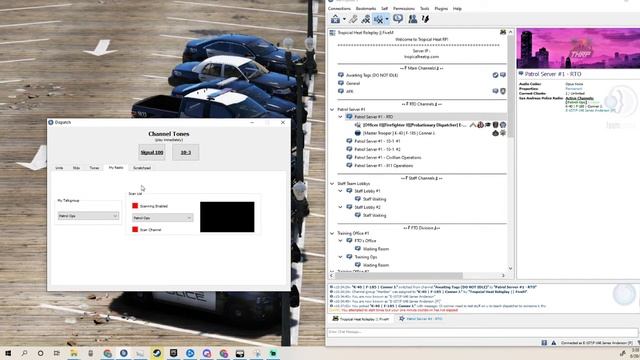This screenshot has width=640, height=360.
Task: Open the Self menu
Action: point(384,9)
